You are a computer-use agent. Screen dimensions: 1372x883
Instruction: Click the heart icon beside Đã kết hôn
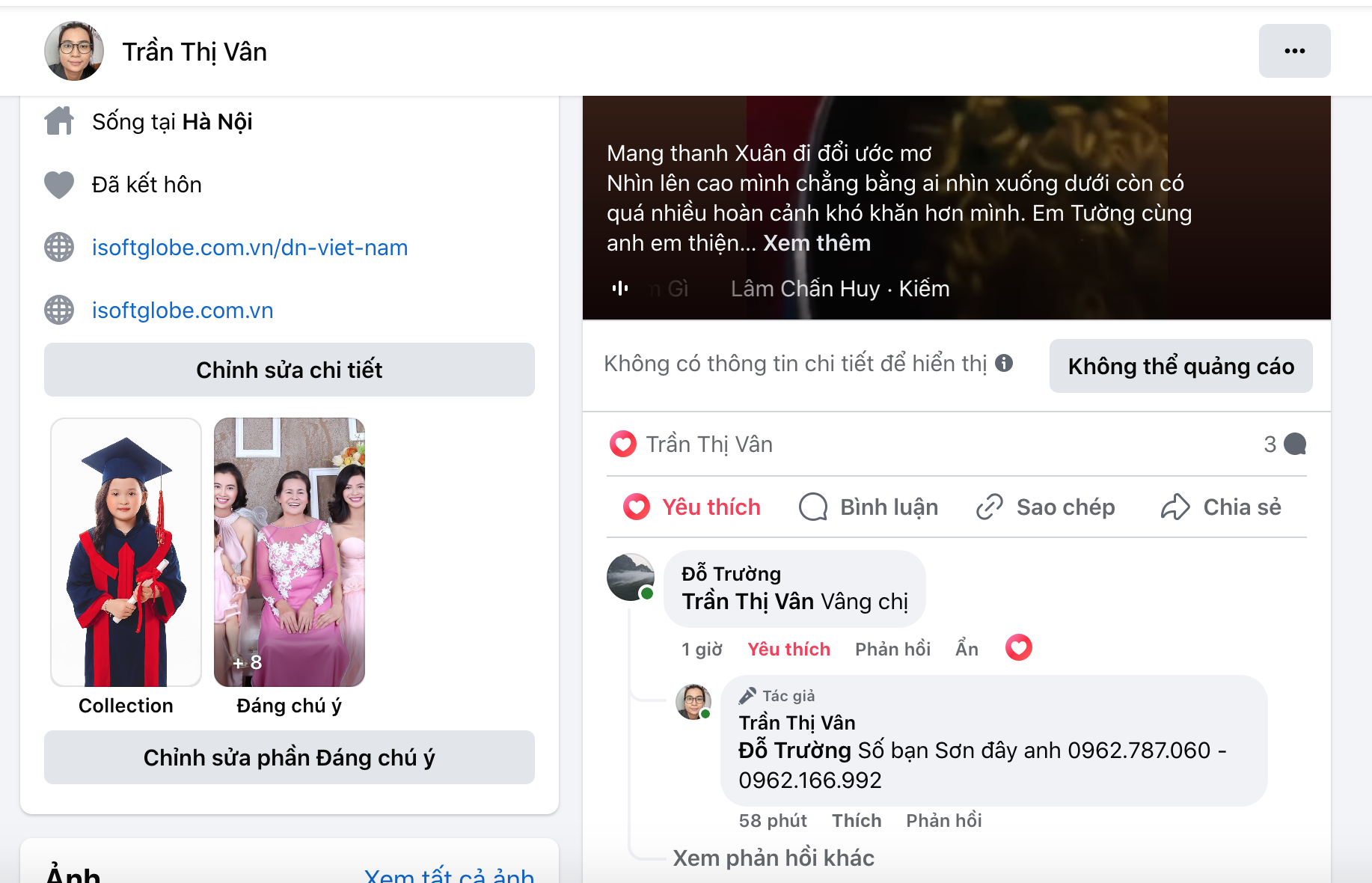tap(59, 184)
